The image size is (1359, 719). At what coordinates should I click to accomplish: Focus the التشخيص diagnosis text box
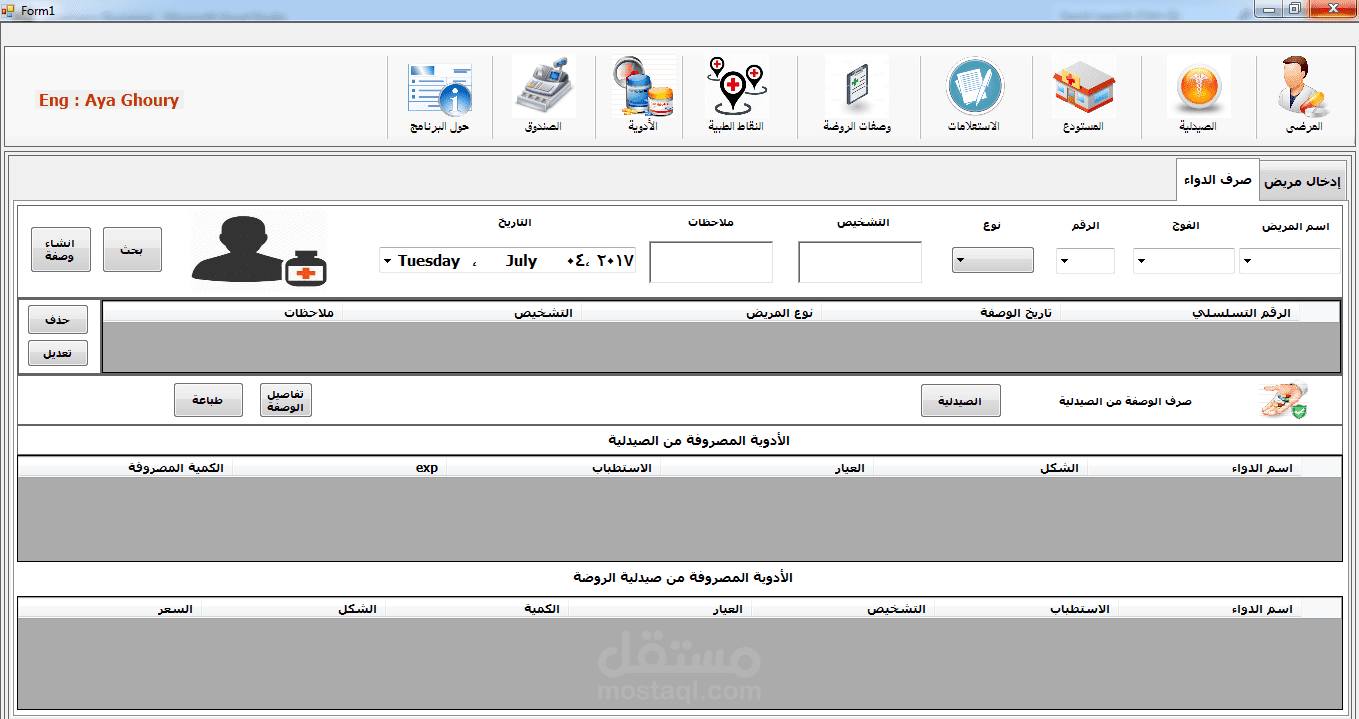(x=860, y=262)
